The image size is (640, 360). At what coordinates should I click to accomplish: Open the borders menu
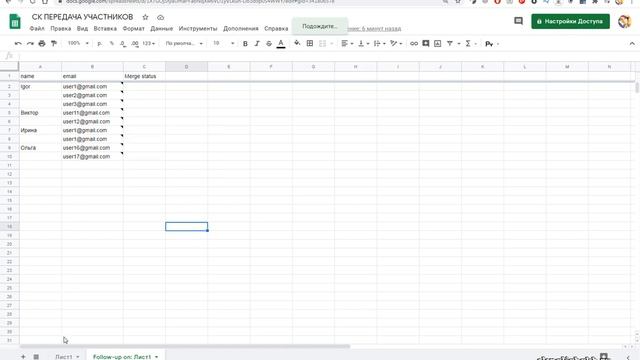pos(310,43)
